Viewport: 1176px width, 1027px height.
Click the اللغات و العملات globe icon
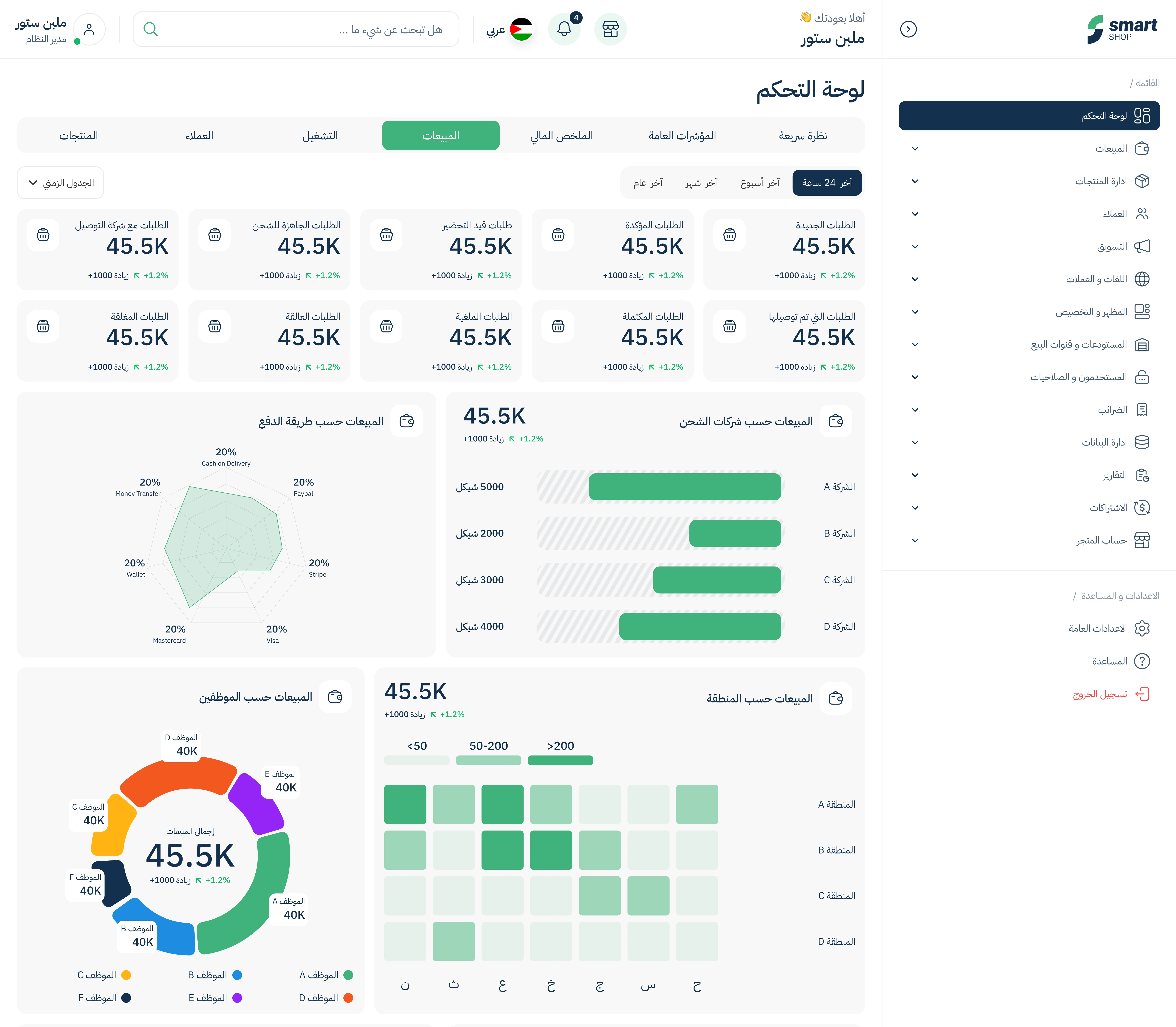1142,279
